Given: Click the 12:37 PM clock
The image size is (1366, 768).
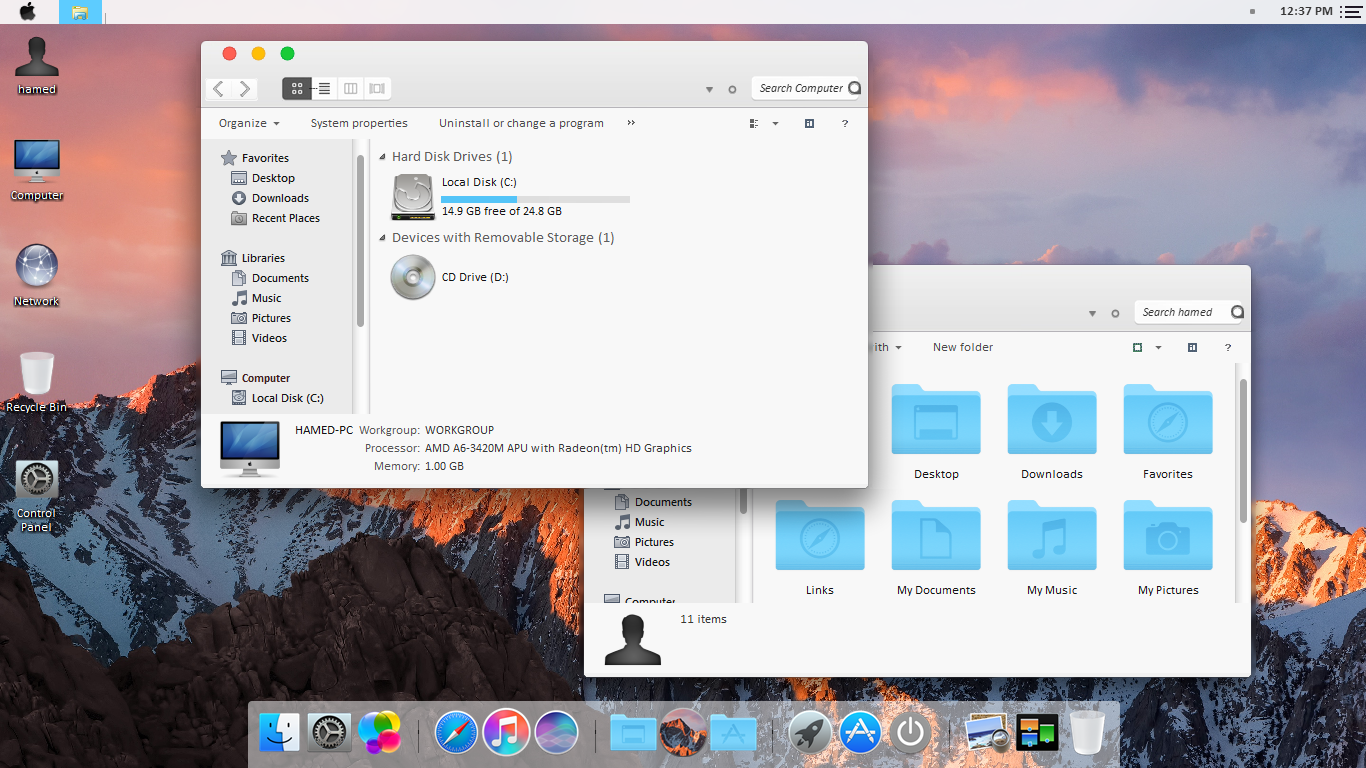Looking at the screenshot, I should point(1306,11).
